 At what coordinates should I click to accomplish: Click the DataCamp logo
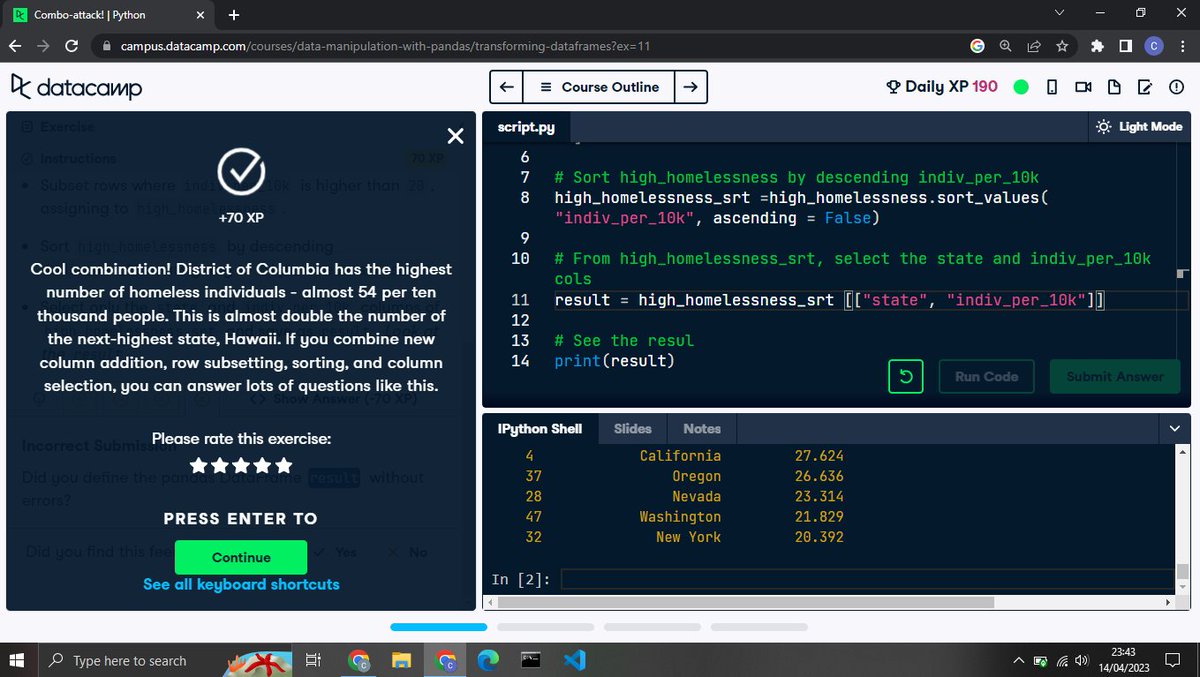click(76, 88)
